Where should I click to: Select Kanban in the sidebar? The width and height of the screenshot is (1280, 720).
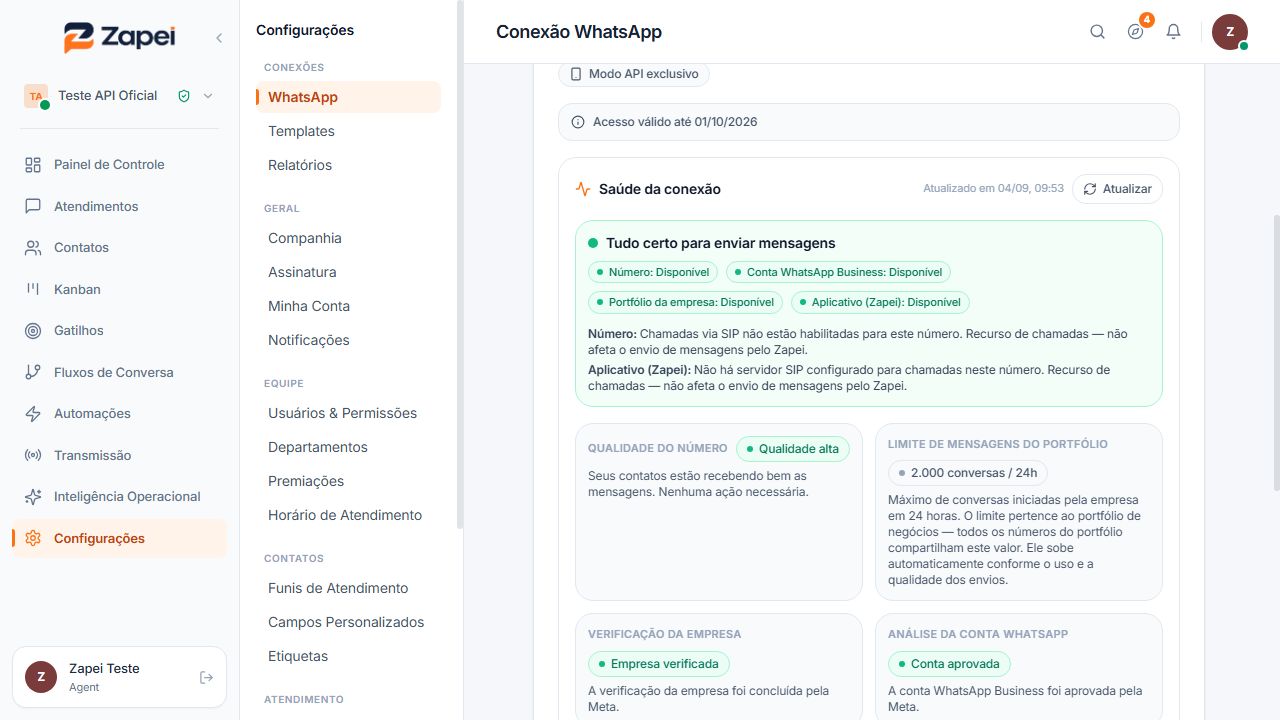(x=119, y=289)
